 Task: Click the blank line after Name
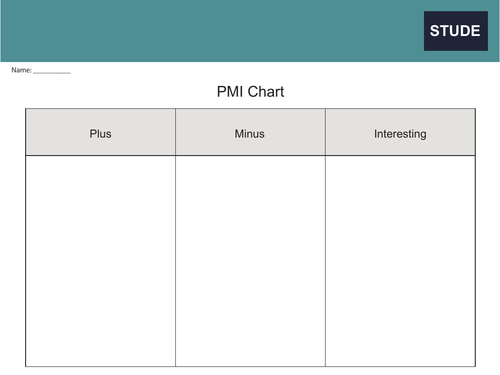[x=52, y=72]
